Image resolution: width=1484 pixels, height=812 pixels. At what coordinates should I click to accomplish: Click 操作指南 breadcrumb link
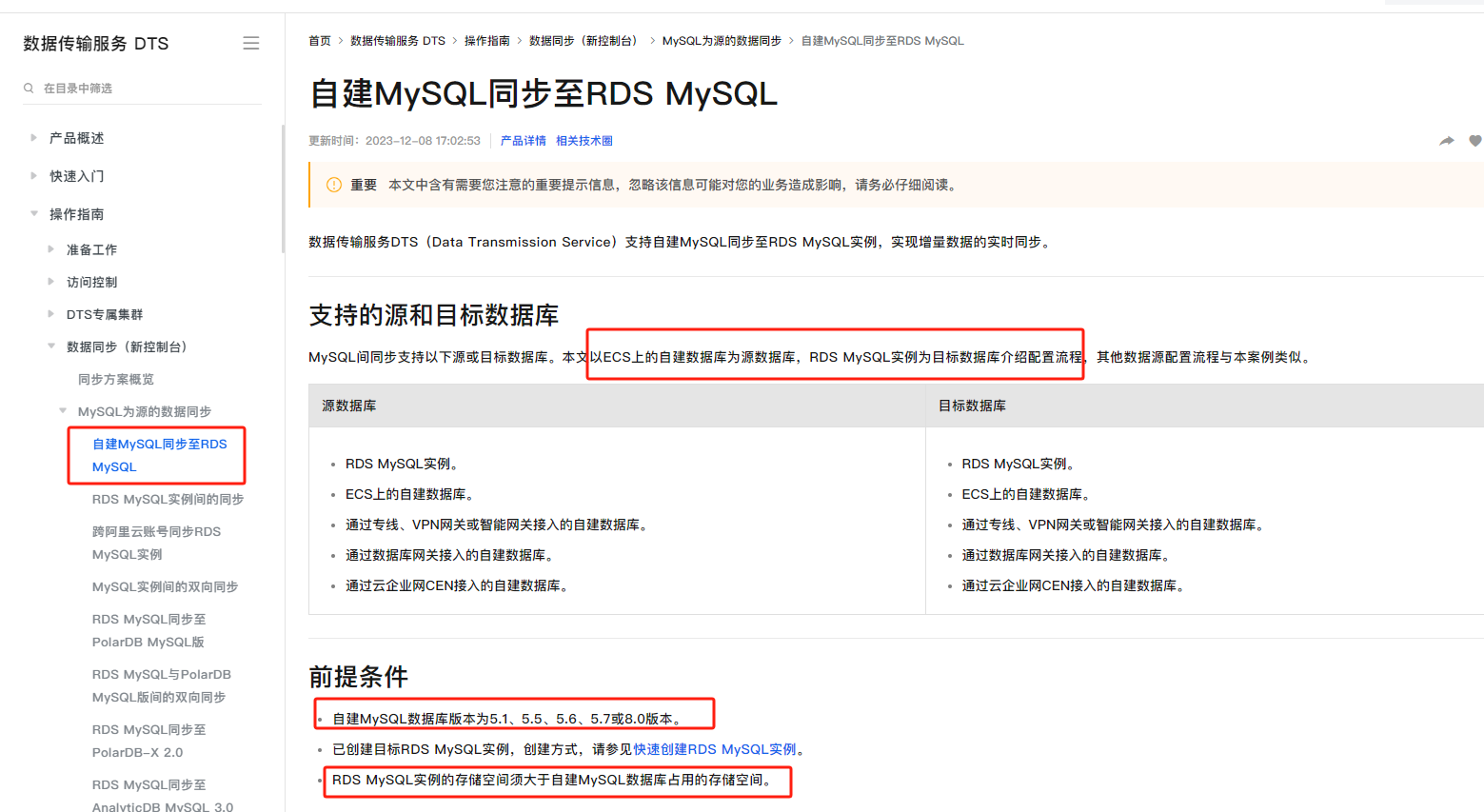487,41
